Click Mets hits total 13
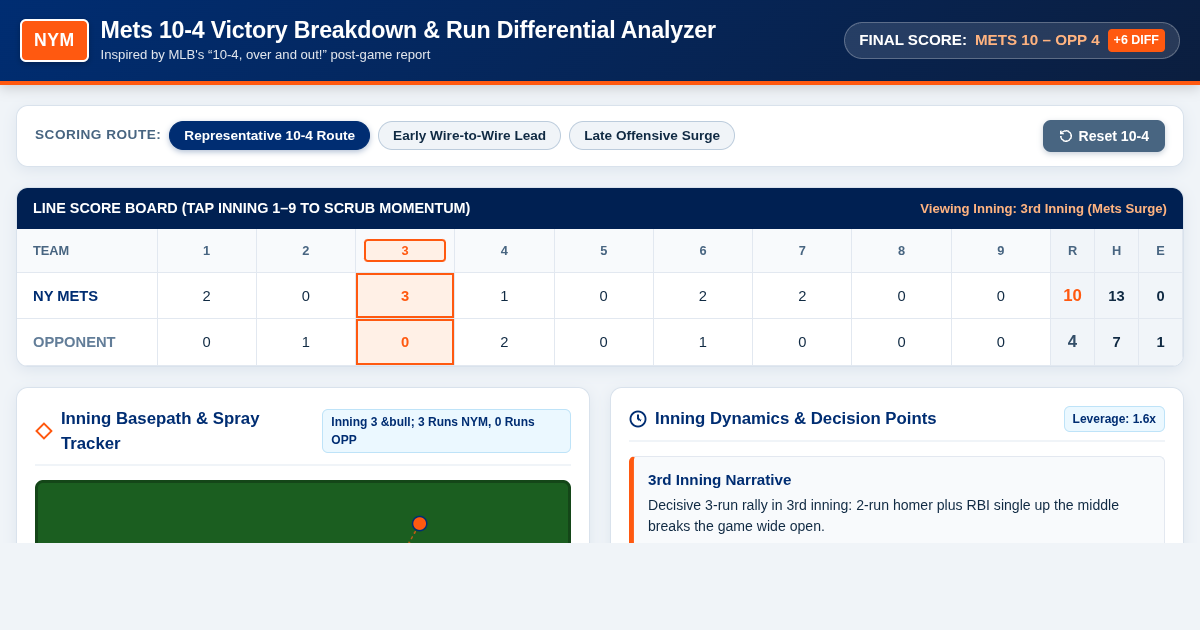 1116,296
